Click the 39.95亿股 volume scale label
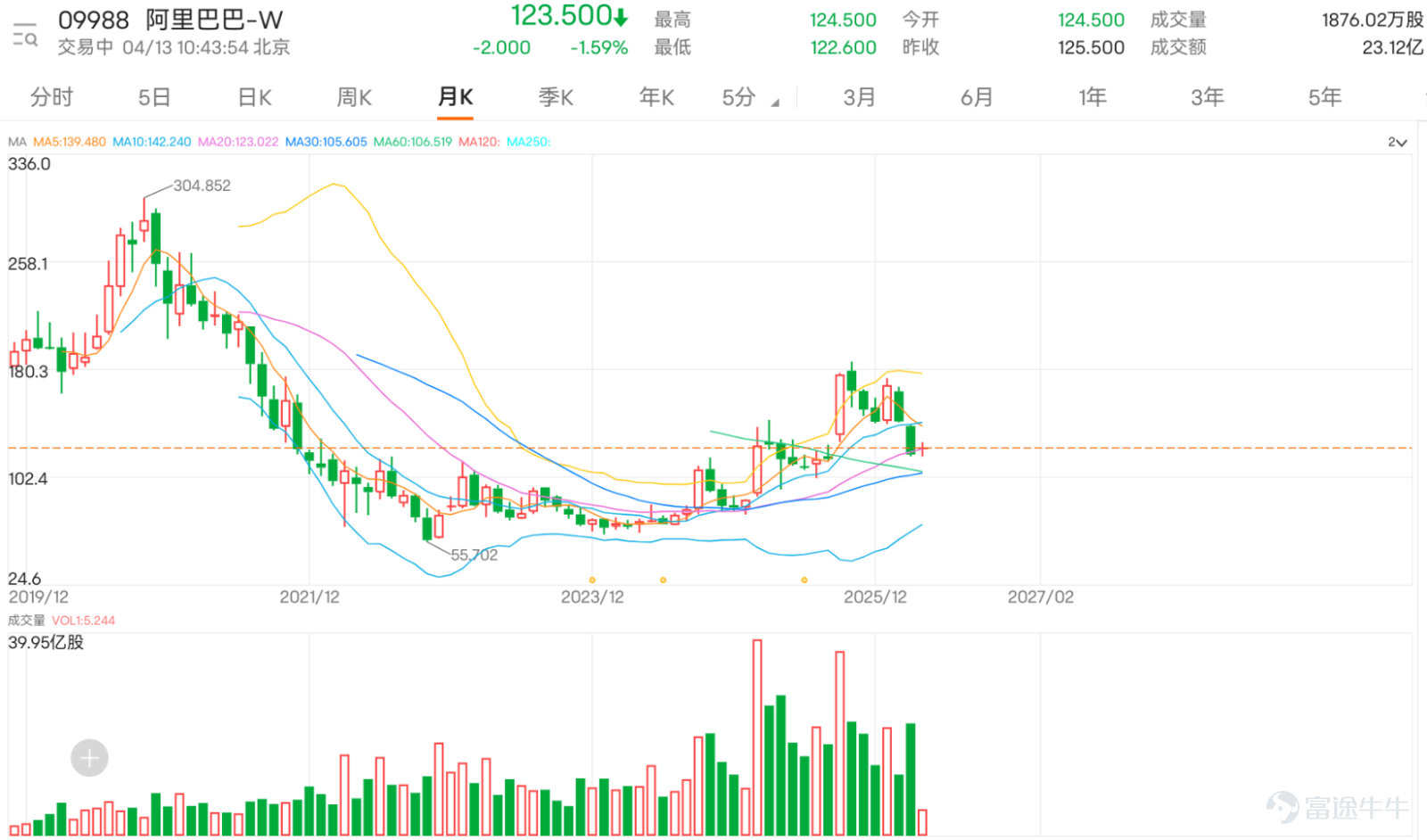Viewport: 1427px width, 840px height. pos(45,642)
